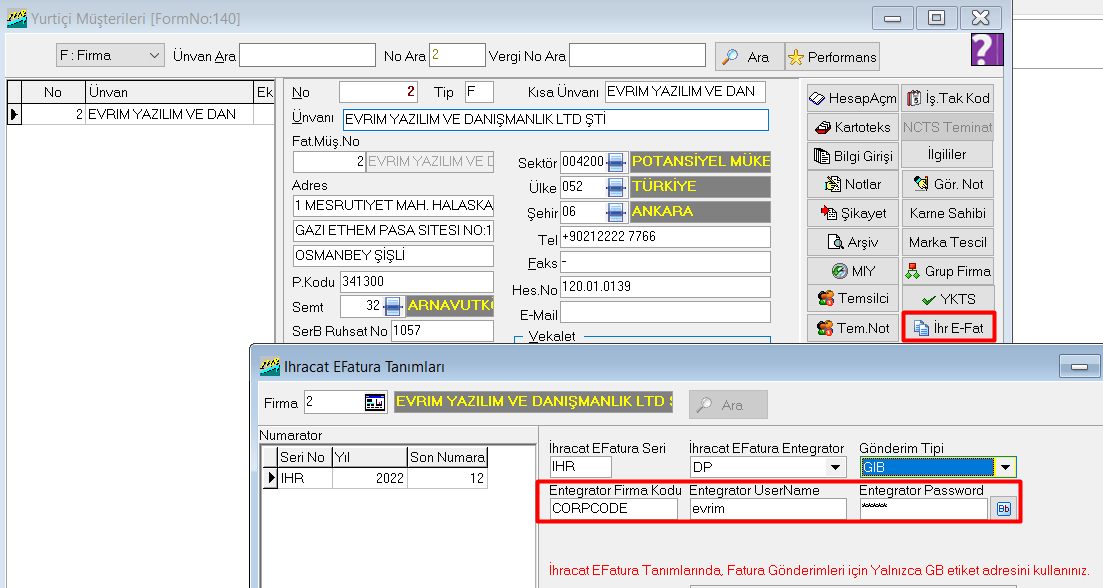This screenshot has height=588, width=1103.
Task: Click the Faks field
Action: (x=665, y=262)
